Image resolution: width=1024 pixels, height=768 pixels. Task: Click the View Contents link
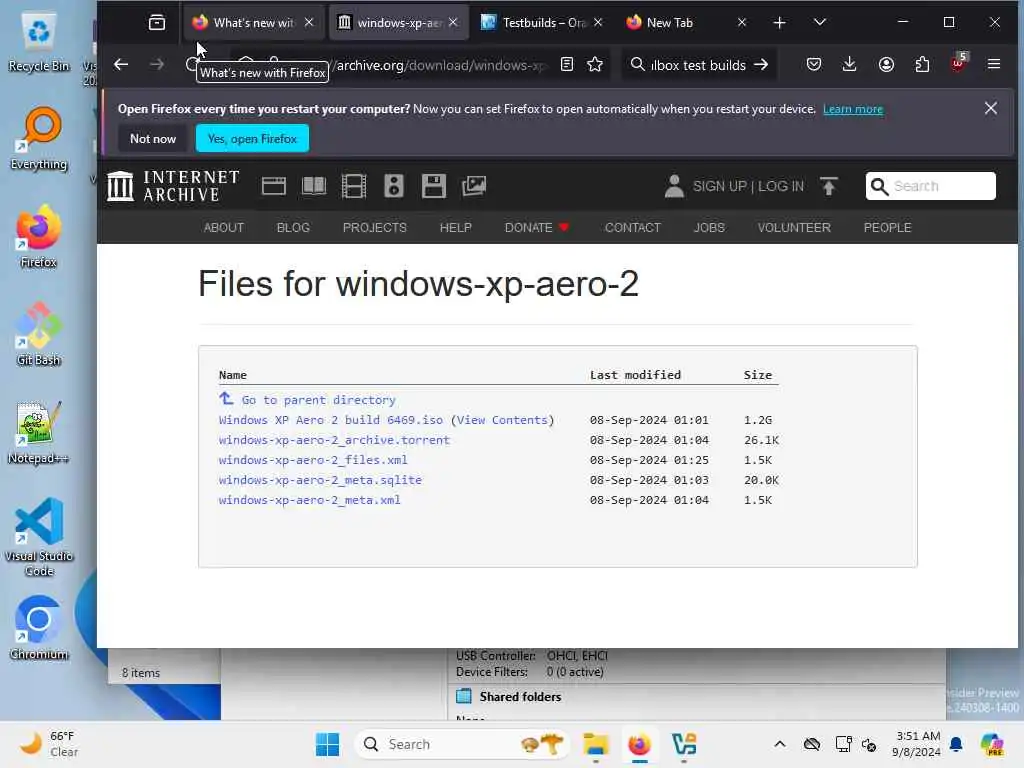click(502, 420)
